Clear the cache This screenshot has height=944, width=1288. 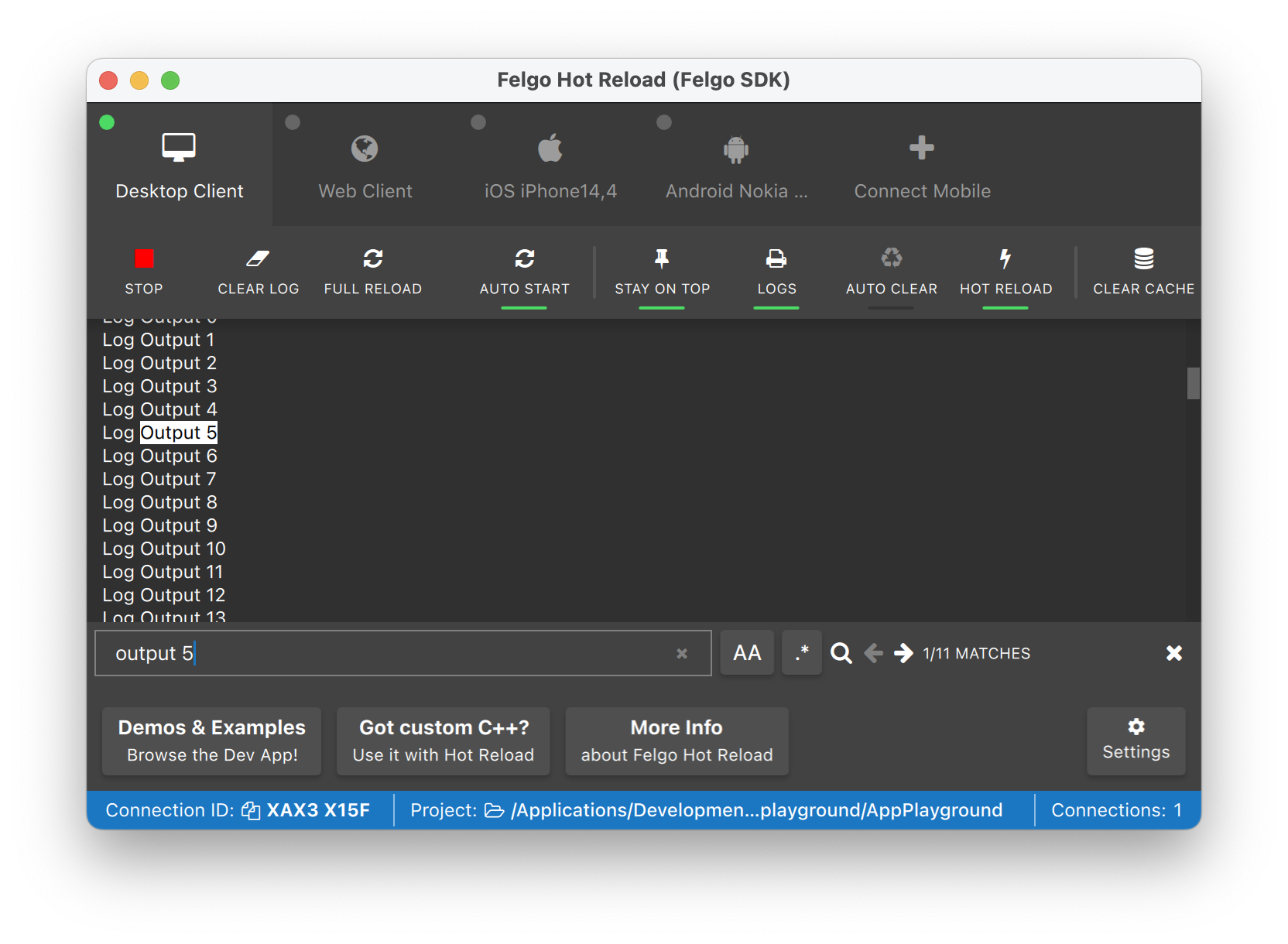(1143, 271)
